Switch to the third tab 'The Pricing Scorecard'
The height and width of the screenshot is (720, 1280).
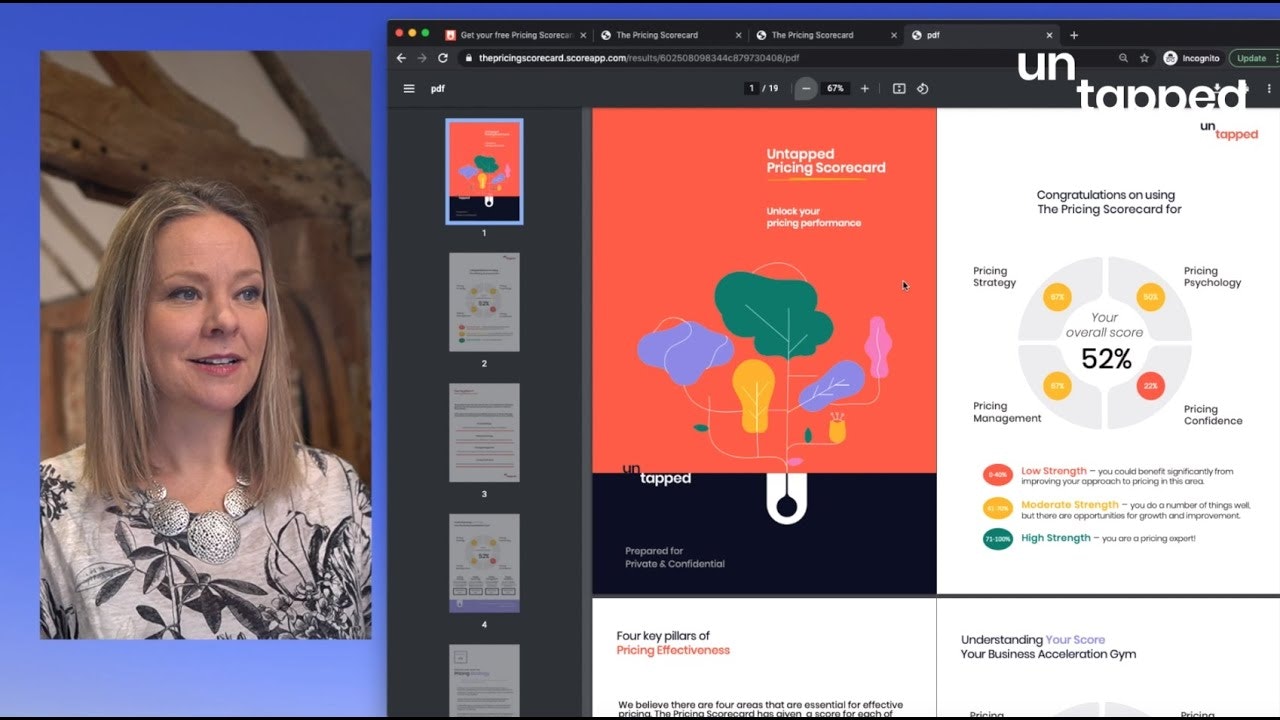(x=825, y=35)
